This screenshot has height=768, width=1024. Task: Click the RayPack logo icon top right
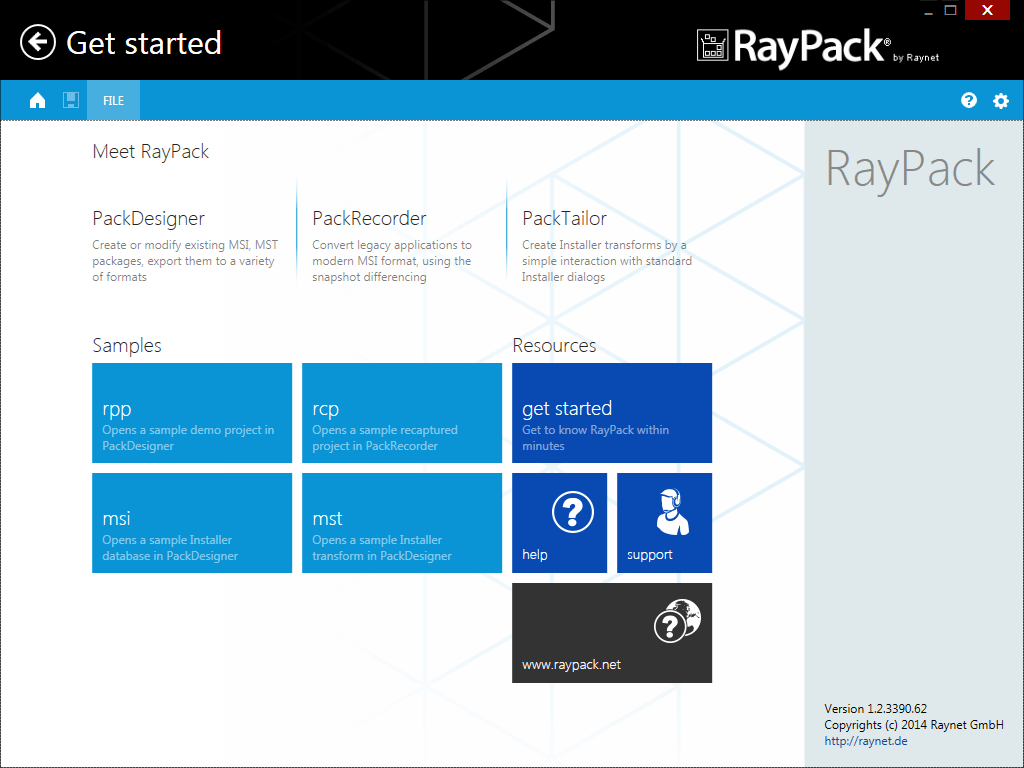pos(712,46)
